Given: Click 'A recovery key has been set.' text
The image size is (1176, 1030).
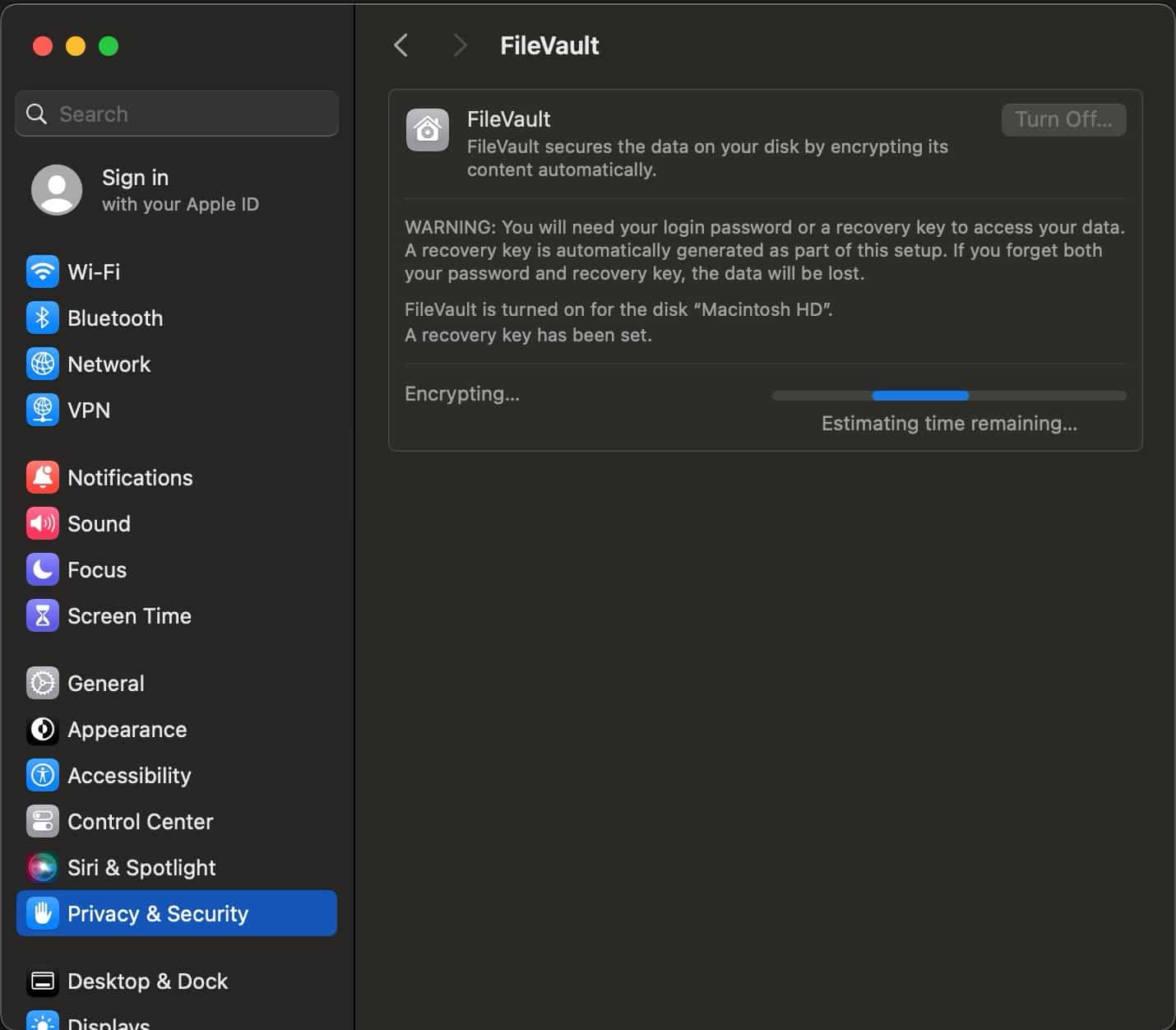Looking at the screenshot, I should pos(528,335).
